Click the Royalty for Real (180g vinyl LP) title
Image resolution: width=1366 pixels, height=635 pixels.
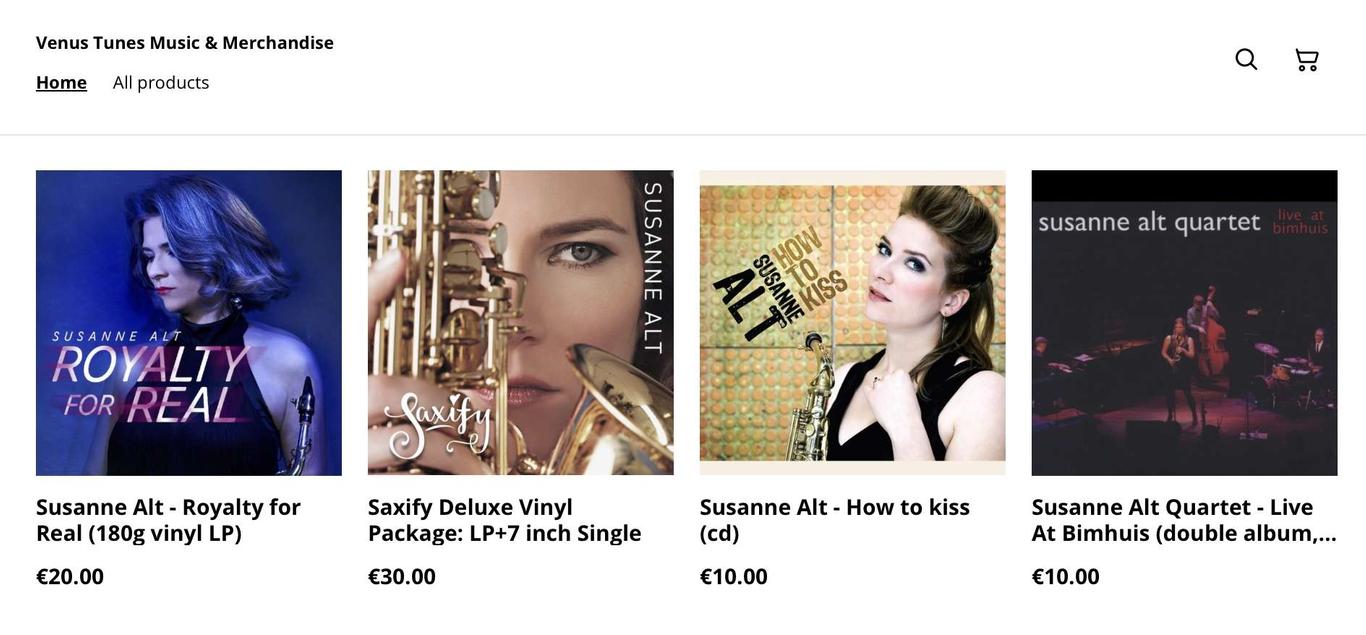pos(168,520)
